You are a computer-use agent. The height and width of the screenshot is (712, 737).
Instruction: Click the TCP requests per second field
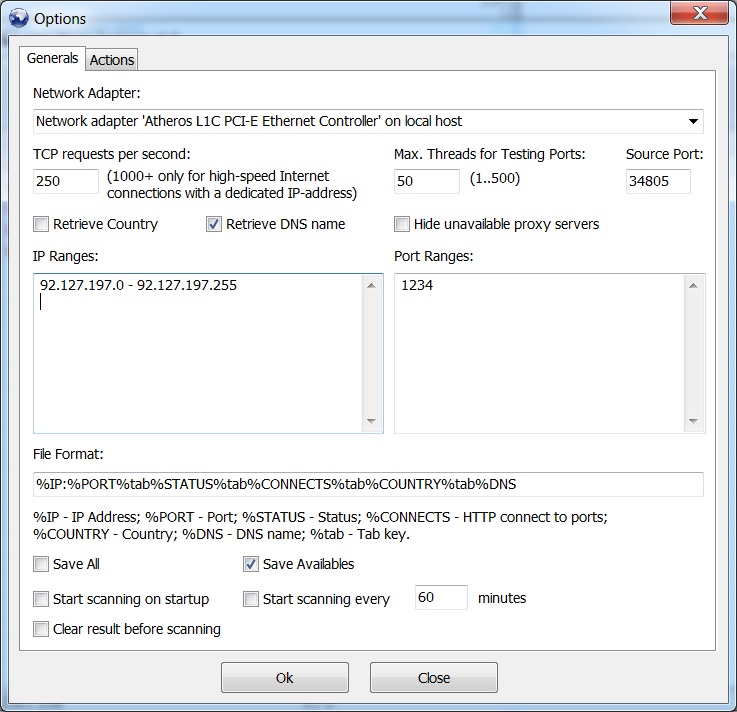click(66, 181)
